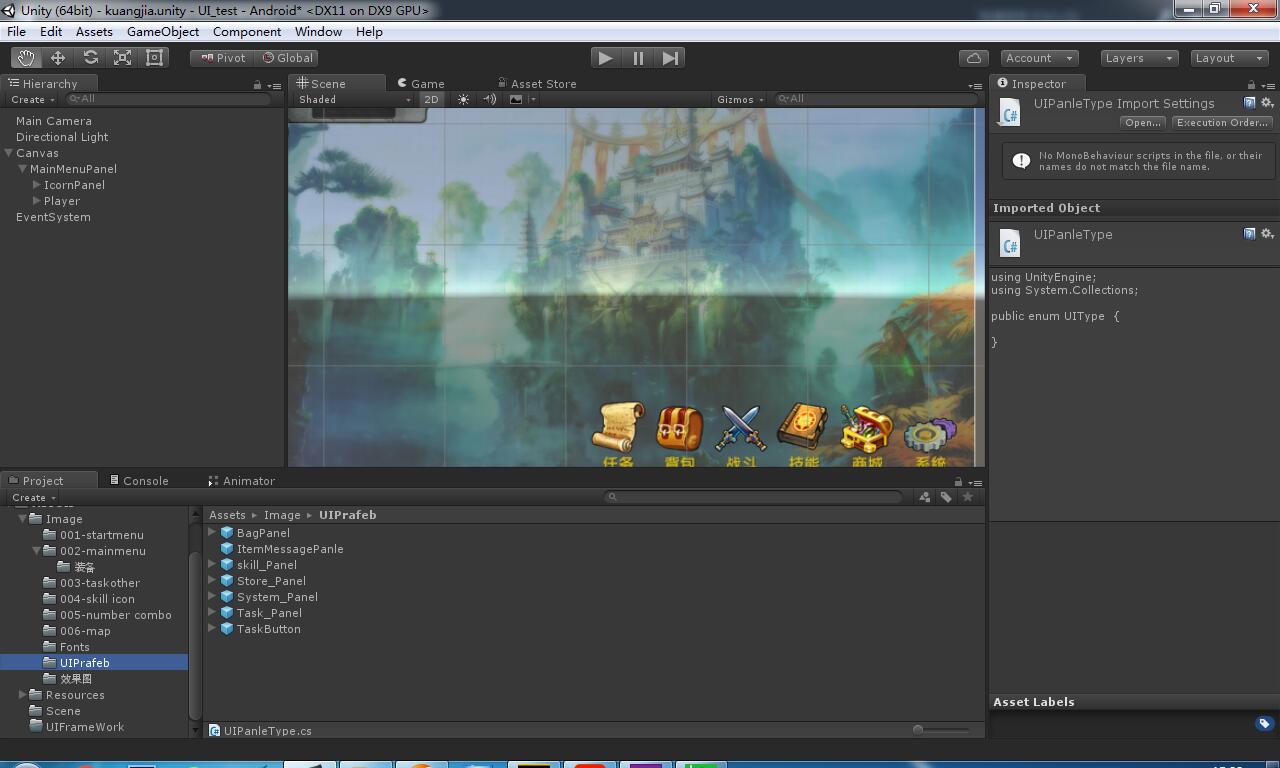This screenshot has width=1280, height=768.
Task: Toggle Global/Local handle rotation
Action: tap(287, 58)
